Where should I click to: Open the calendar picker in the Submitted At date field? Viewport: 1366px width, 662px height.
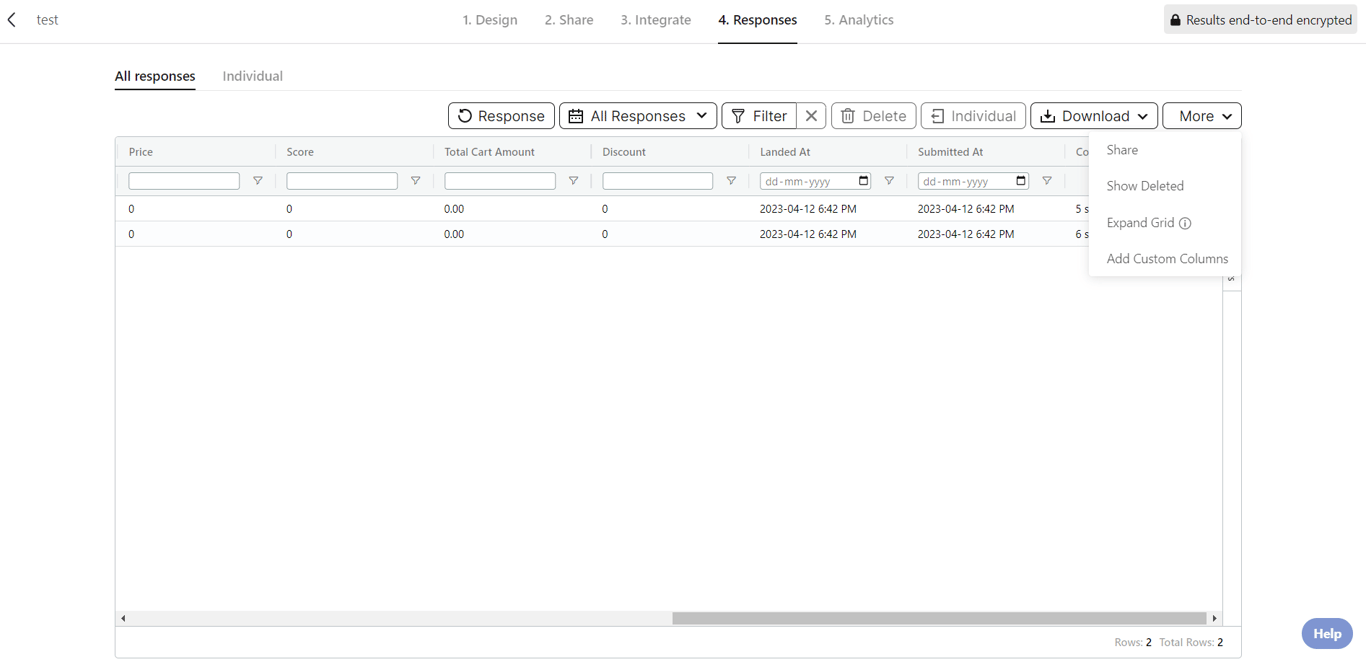1021,181
